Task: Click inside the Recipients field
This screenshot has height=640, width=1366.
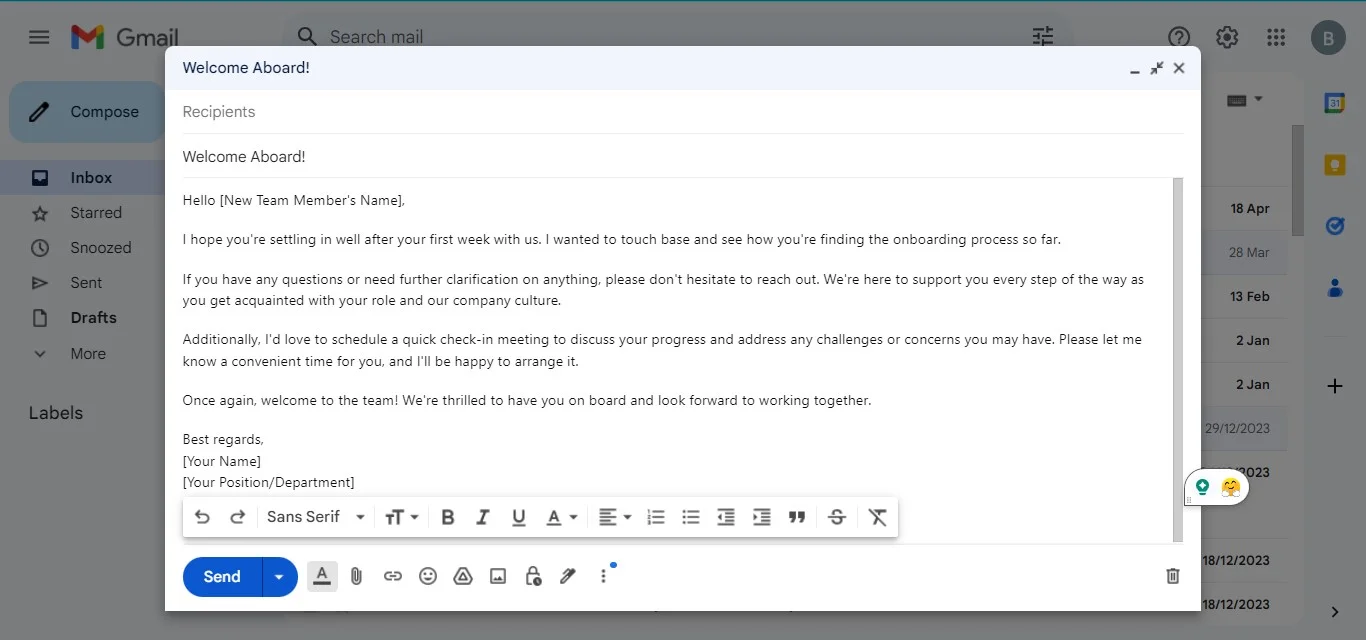Action: click(x=400, y=111)
